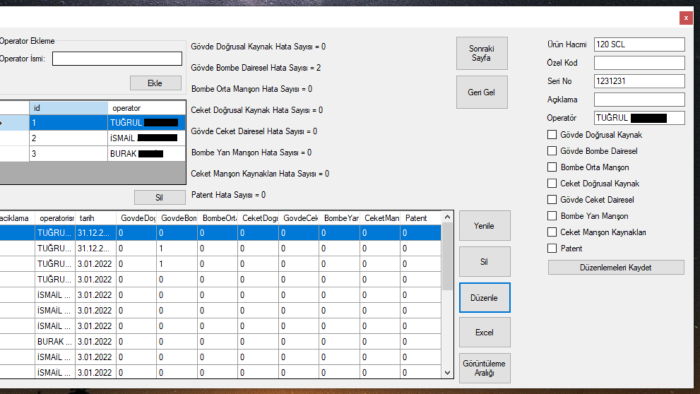
Task: Click the grid scrollbar down arrow
Action: [x=447, y=373]
